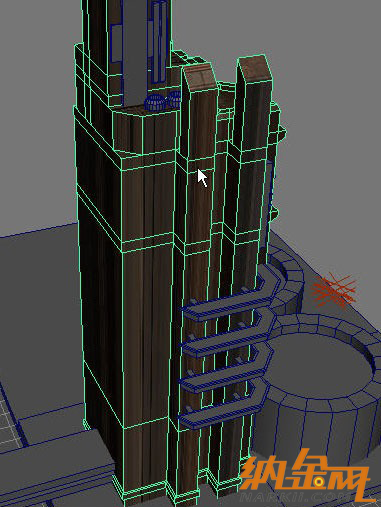
Task: Select the red light locator icon
Action: 333,289
